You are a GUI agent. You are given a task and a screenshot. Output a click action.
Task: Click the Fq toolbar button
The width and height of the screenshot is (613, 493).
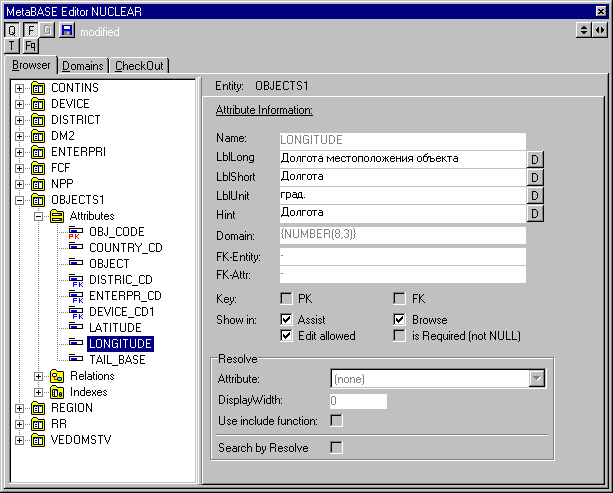tap(30, 46)
